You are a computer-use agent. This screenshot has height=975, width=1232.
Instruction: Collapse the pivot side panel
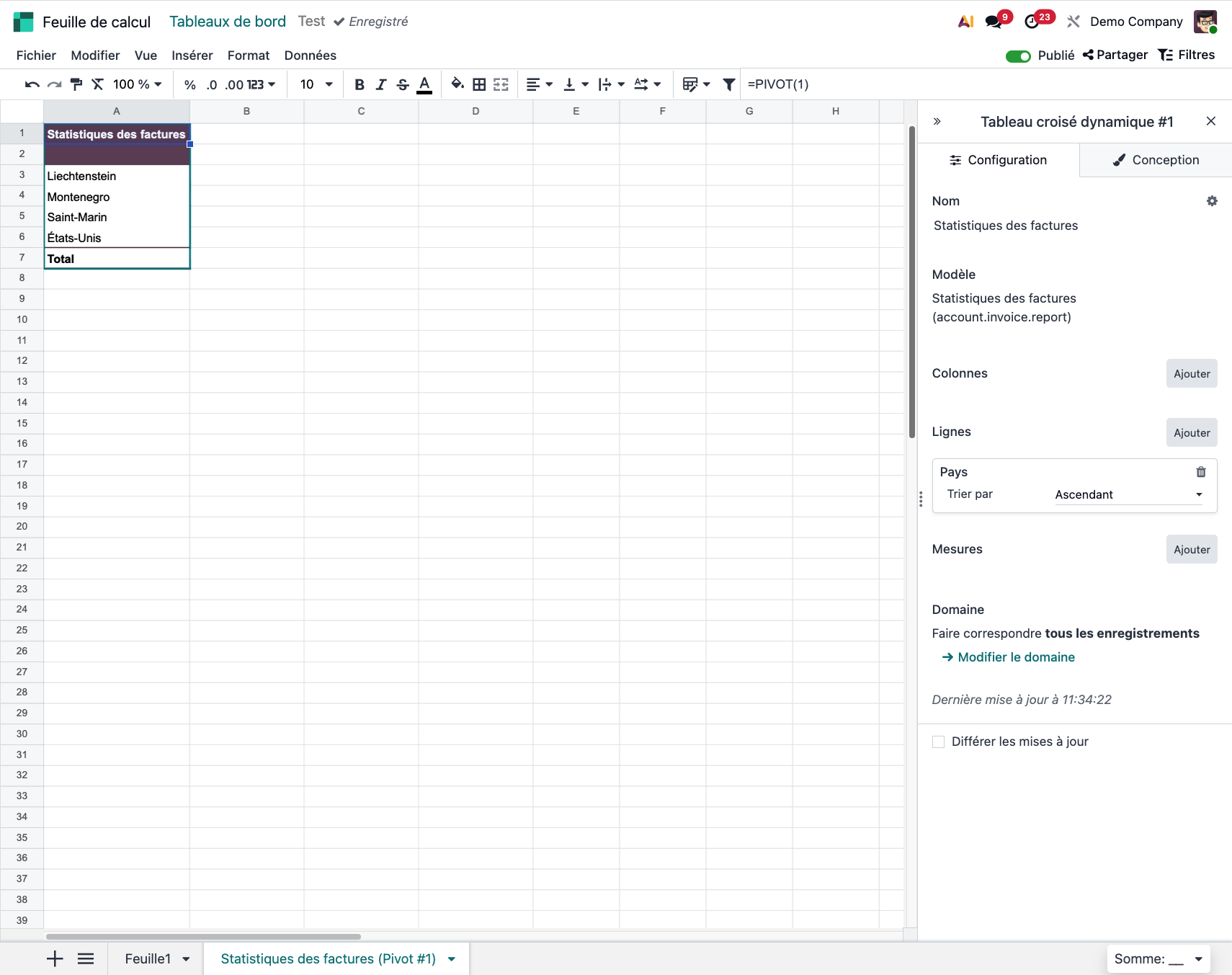click(937, 122)
